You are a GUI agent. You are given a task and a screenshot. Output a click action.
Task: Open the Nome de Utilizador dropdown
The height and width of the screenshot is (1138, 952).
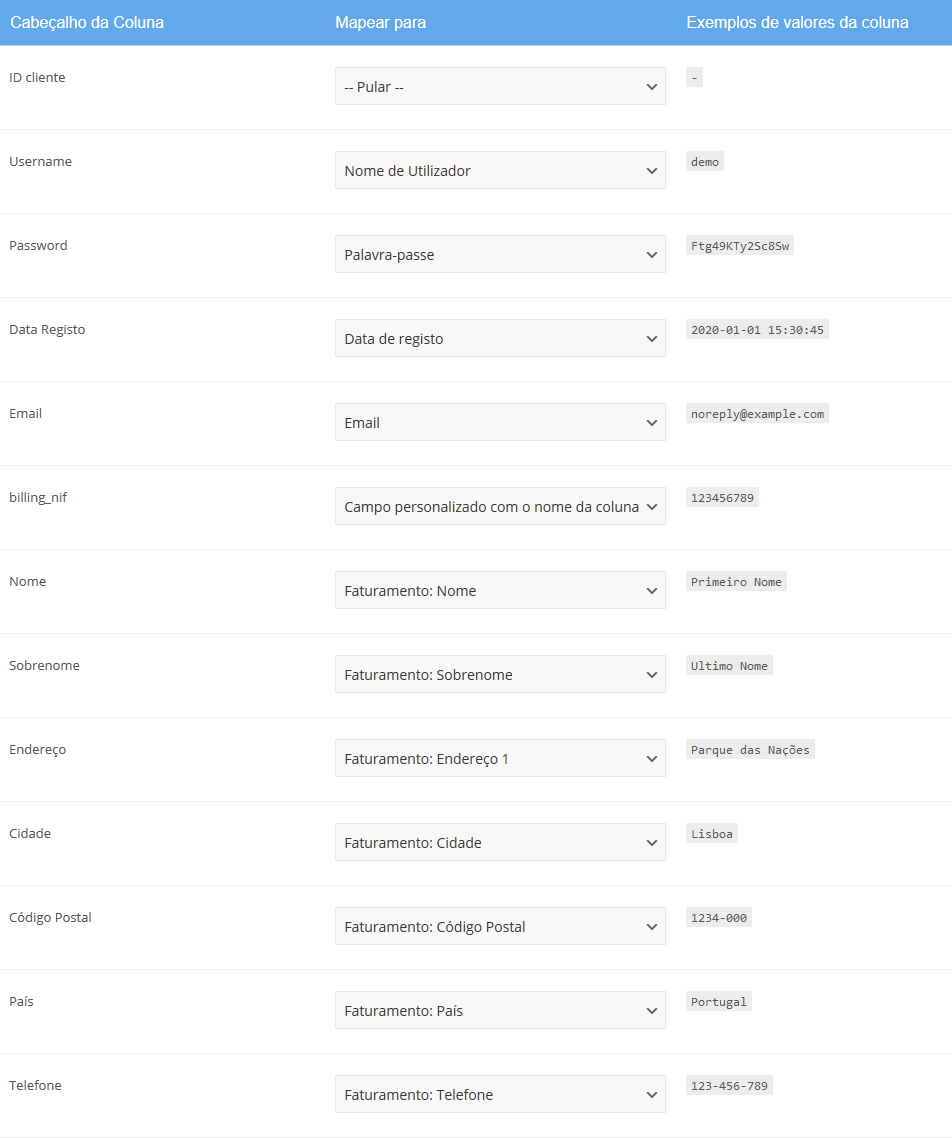(500, 171)
